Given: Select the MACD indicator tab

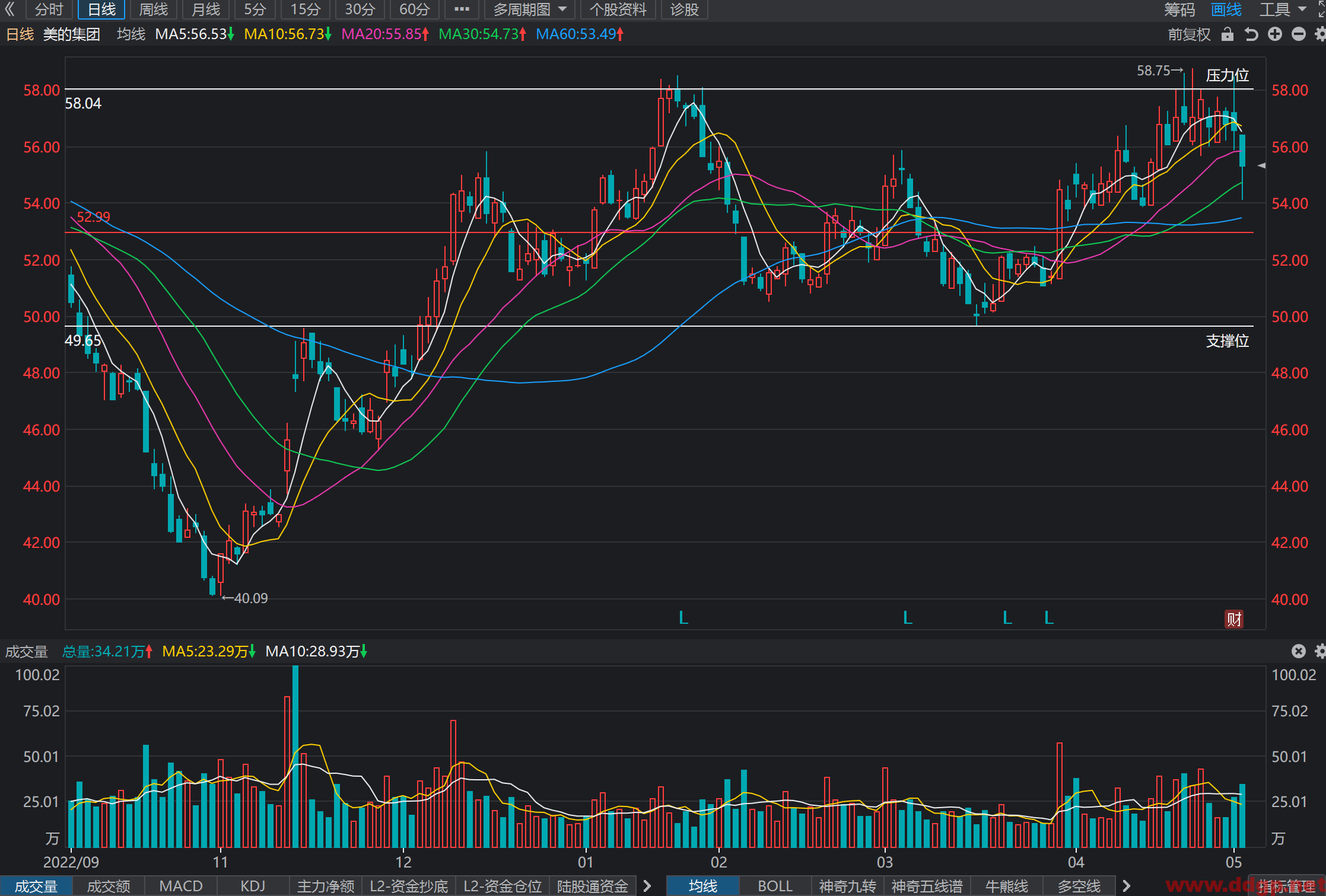Looking at the screenshot, I should 181,886.
